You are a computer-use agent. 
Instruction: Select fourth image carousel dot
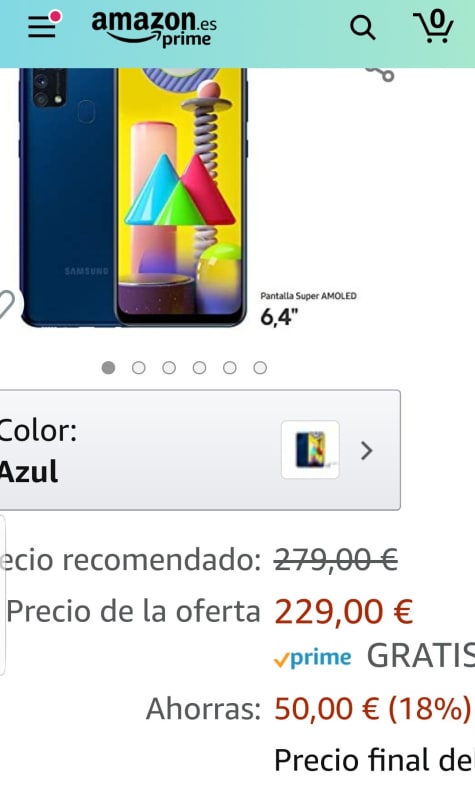click(199, 368)
